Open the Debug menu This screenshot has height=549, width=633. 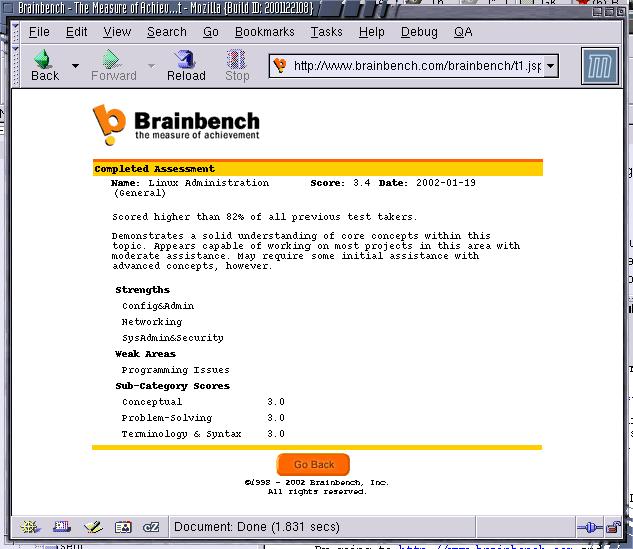coord(419,32)
